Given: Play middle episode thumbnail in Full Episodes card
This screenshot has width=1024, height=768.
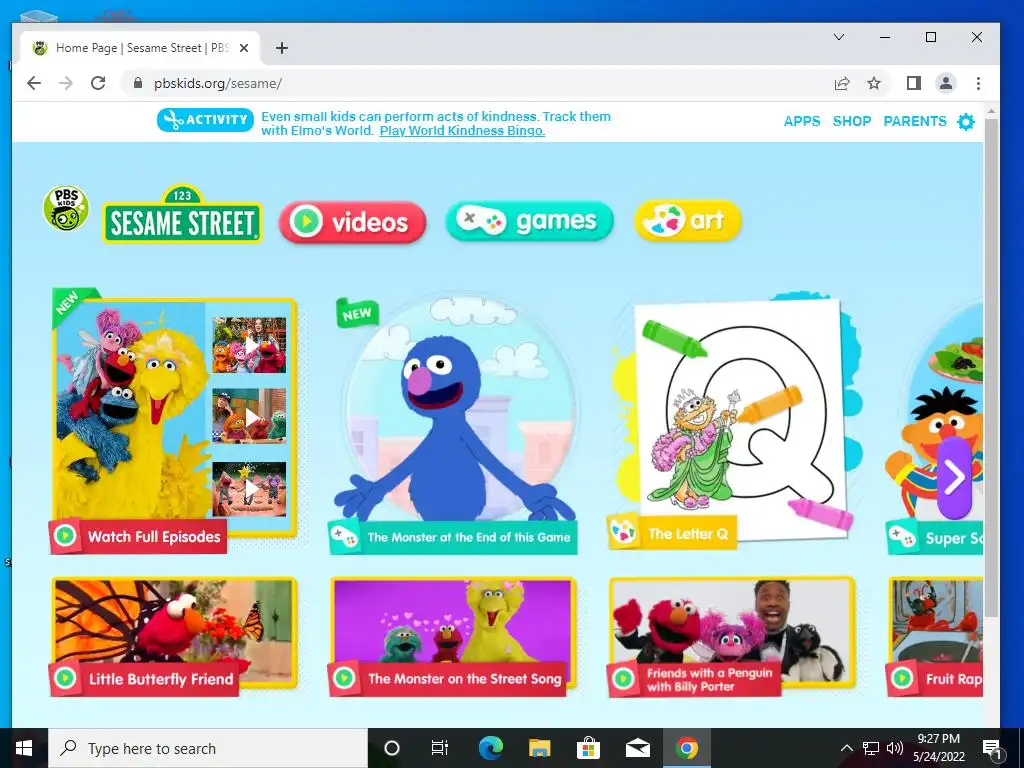Looking at the screenshot, I should coord(249,417).
